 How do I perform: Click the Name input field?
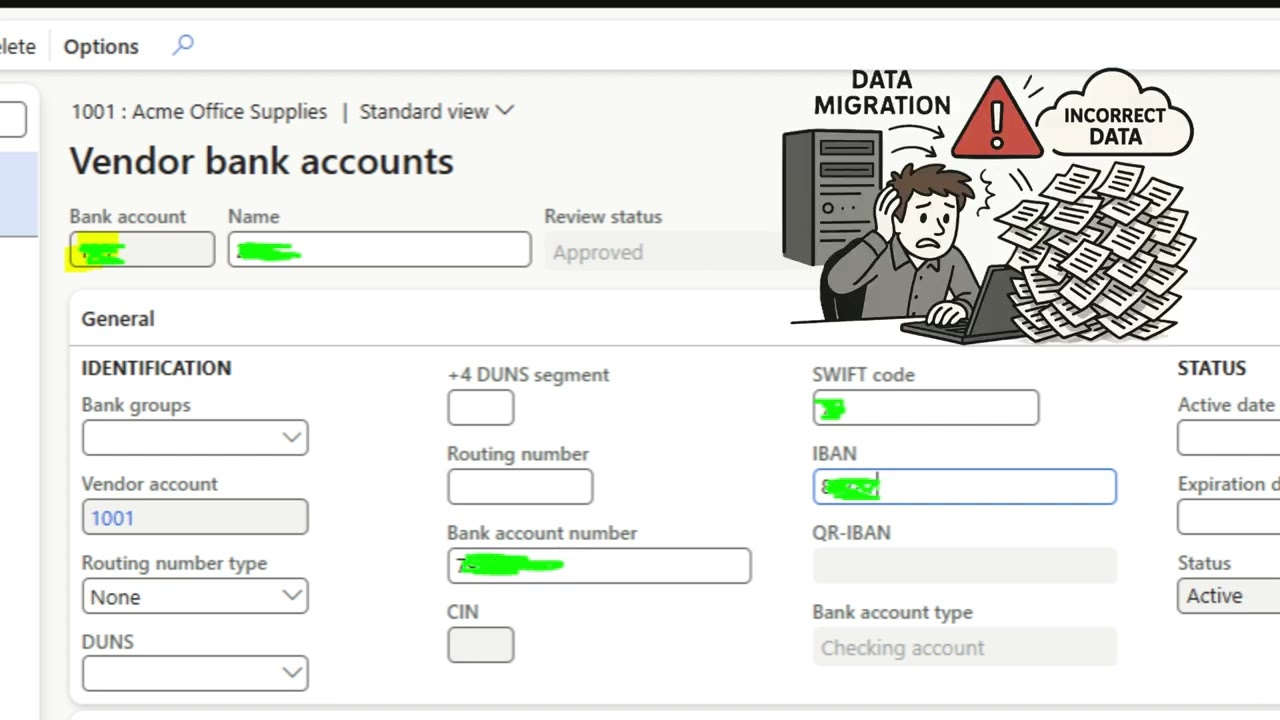click(379, 250)
